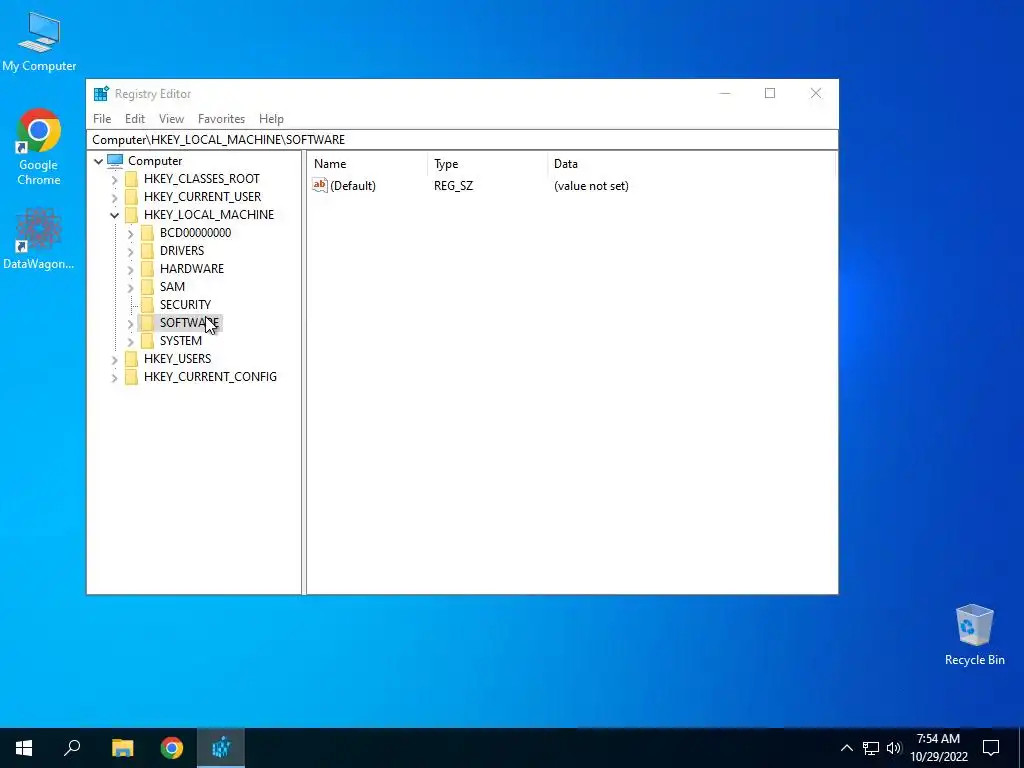The image size is (1024, 768).
Task: Click the HKEY_CURRENT_CONFIG folder icon
Action: (x=131, y=377)
